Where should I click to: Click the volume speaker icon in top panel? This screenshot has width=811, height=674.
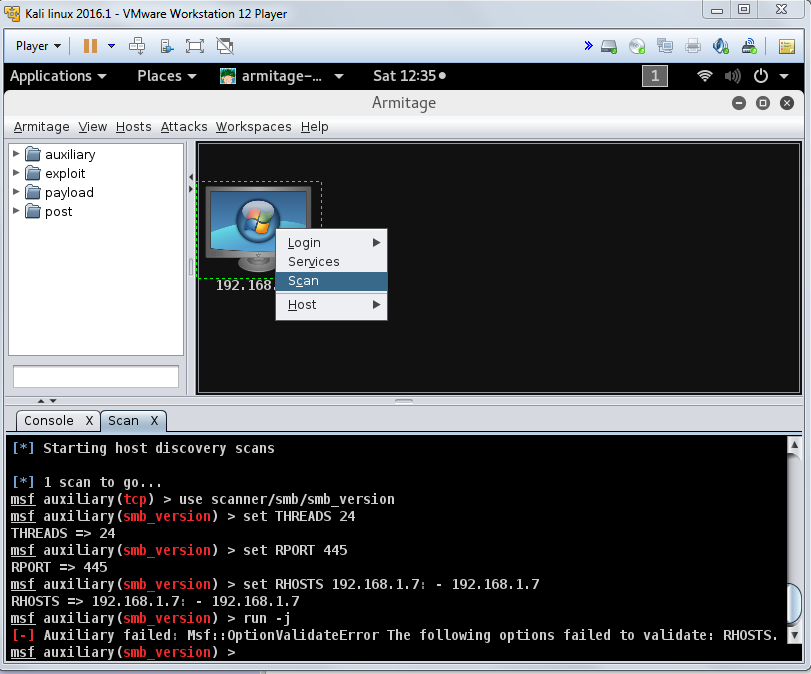pyautogui.click(x=733, y=76)
